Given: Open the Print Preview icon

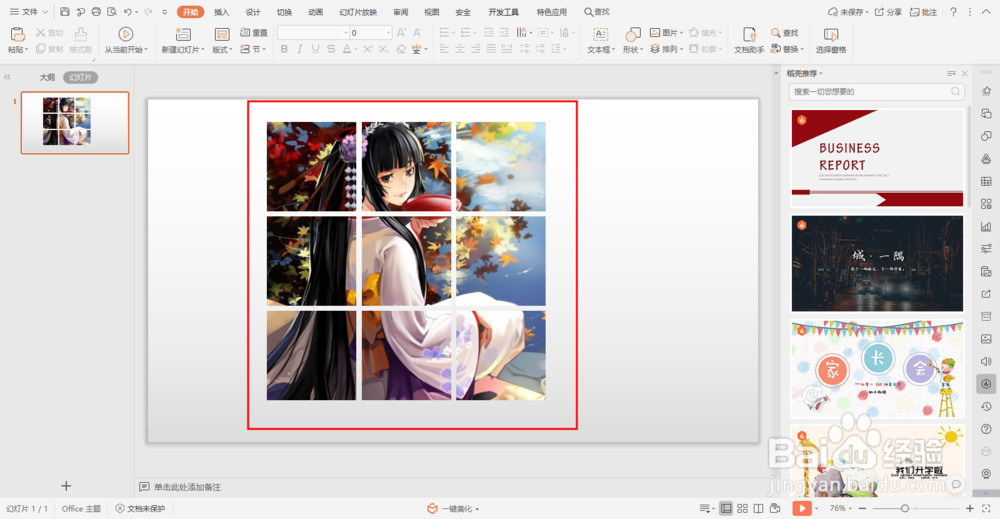Looking at the screenshot, I should pos(112,11).
